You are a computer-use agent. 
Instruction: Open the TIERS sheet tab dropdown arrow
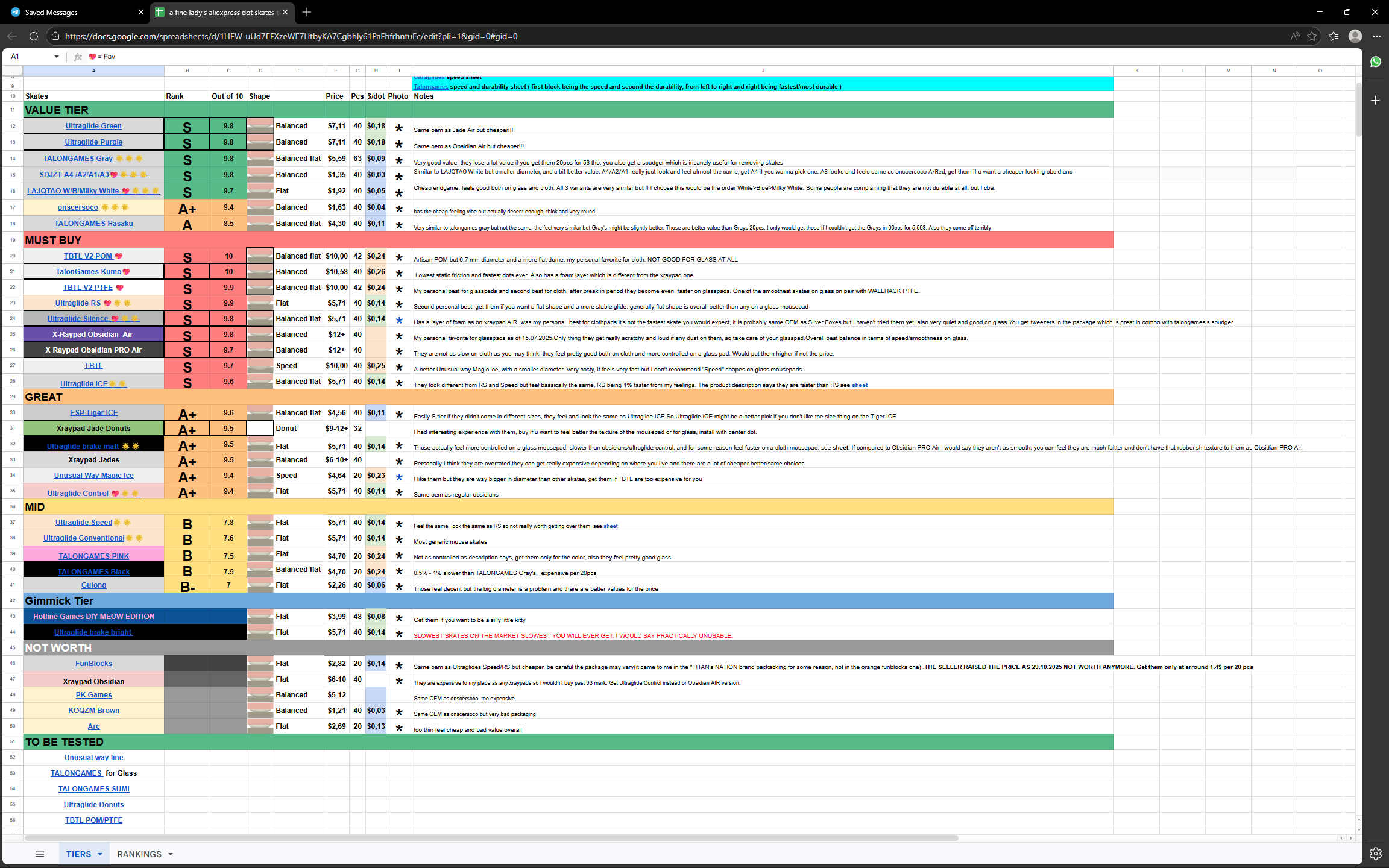click(x=100, y=854)
